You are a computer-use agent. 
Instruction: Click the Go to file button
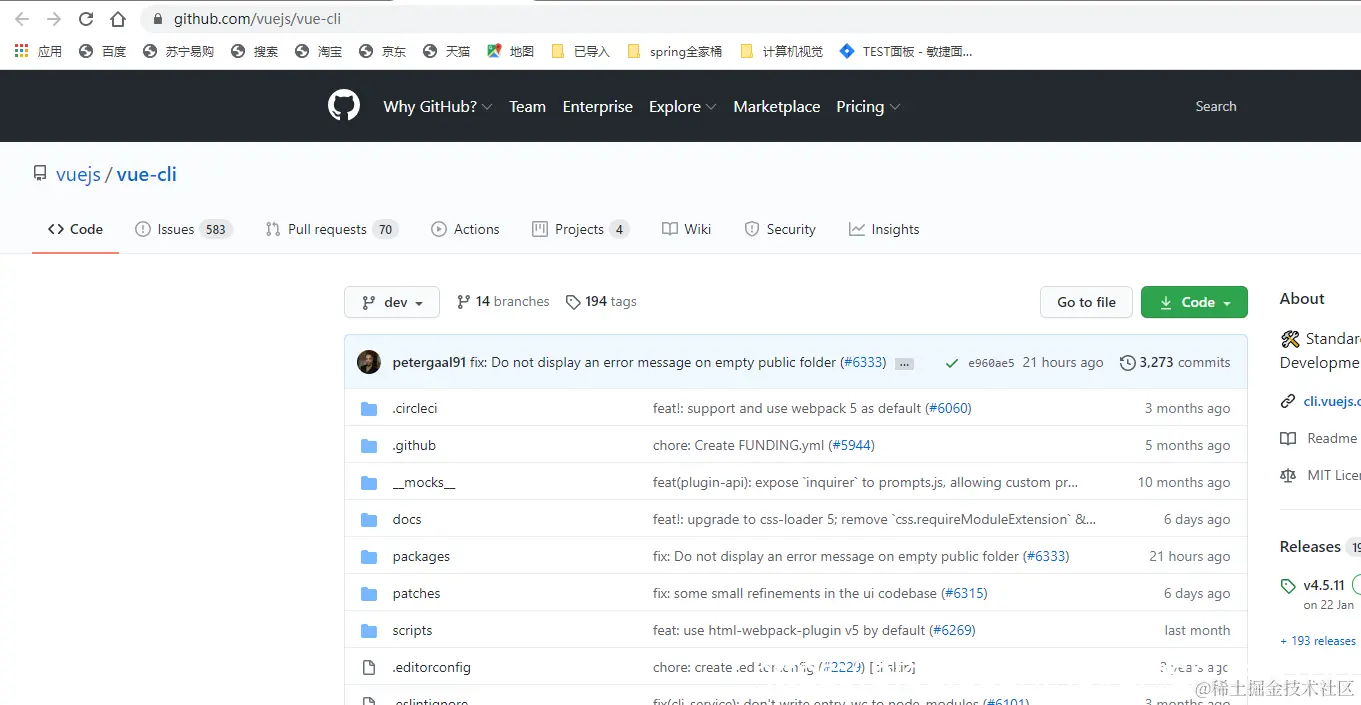tap(1086, 302)
